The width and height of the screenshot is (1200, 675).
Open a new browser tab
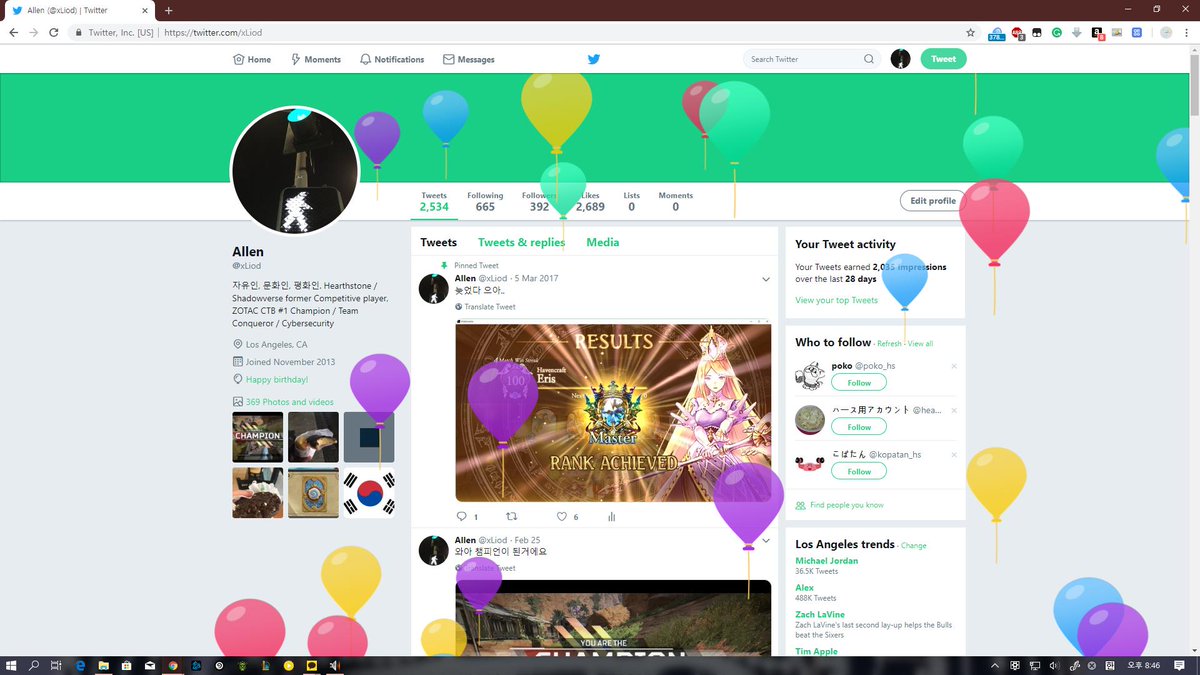[x=168, y=10]
